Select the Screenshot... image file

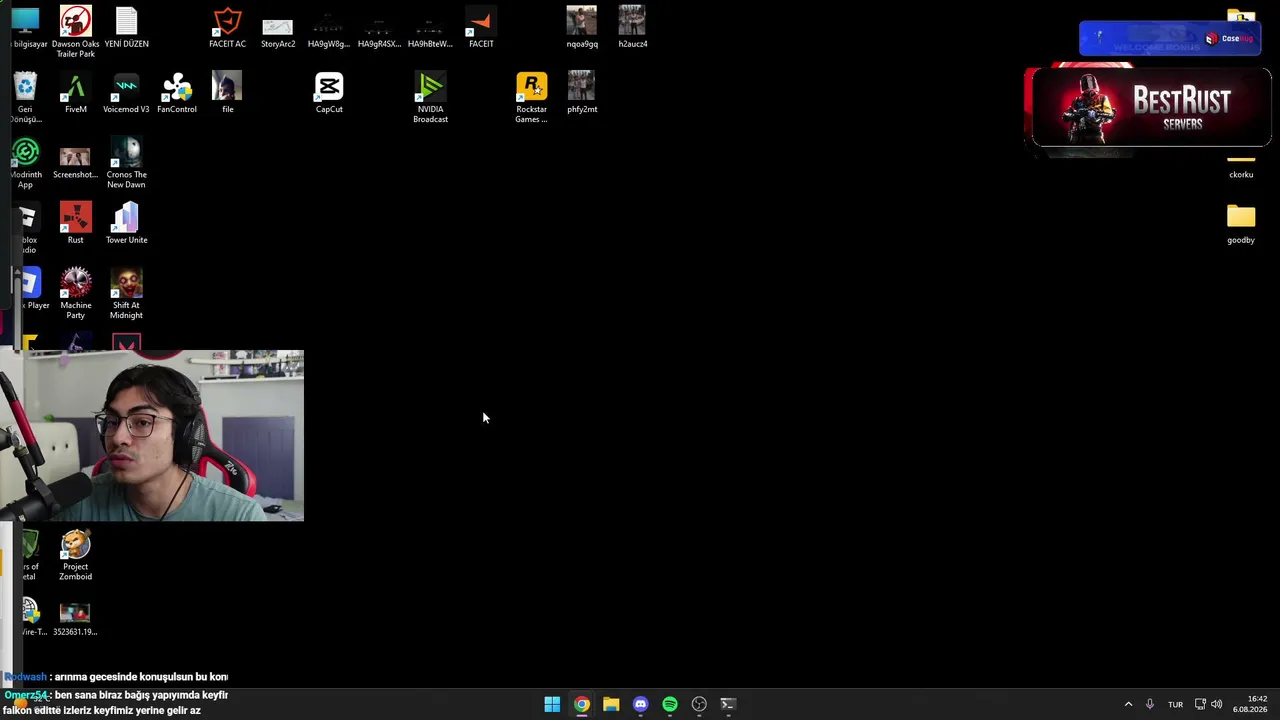click(75, 163)
